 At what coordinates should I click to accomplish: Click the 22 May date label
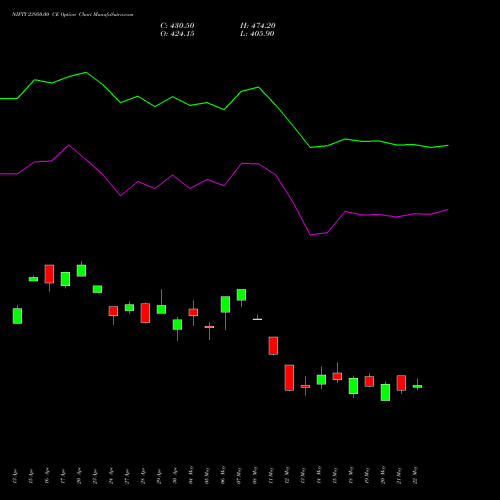pos(415,475)
